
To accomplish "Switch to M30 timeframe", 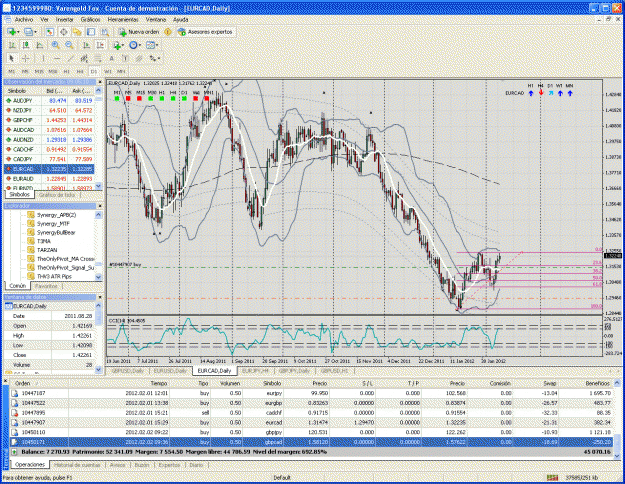I will click(x=53, y=71).
